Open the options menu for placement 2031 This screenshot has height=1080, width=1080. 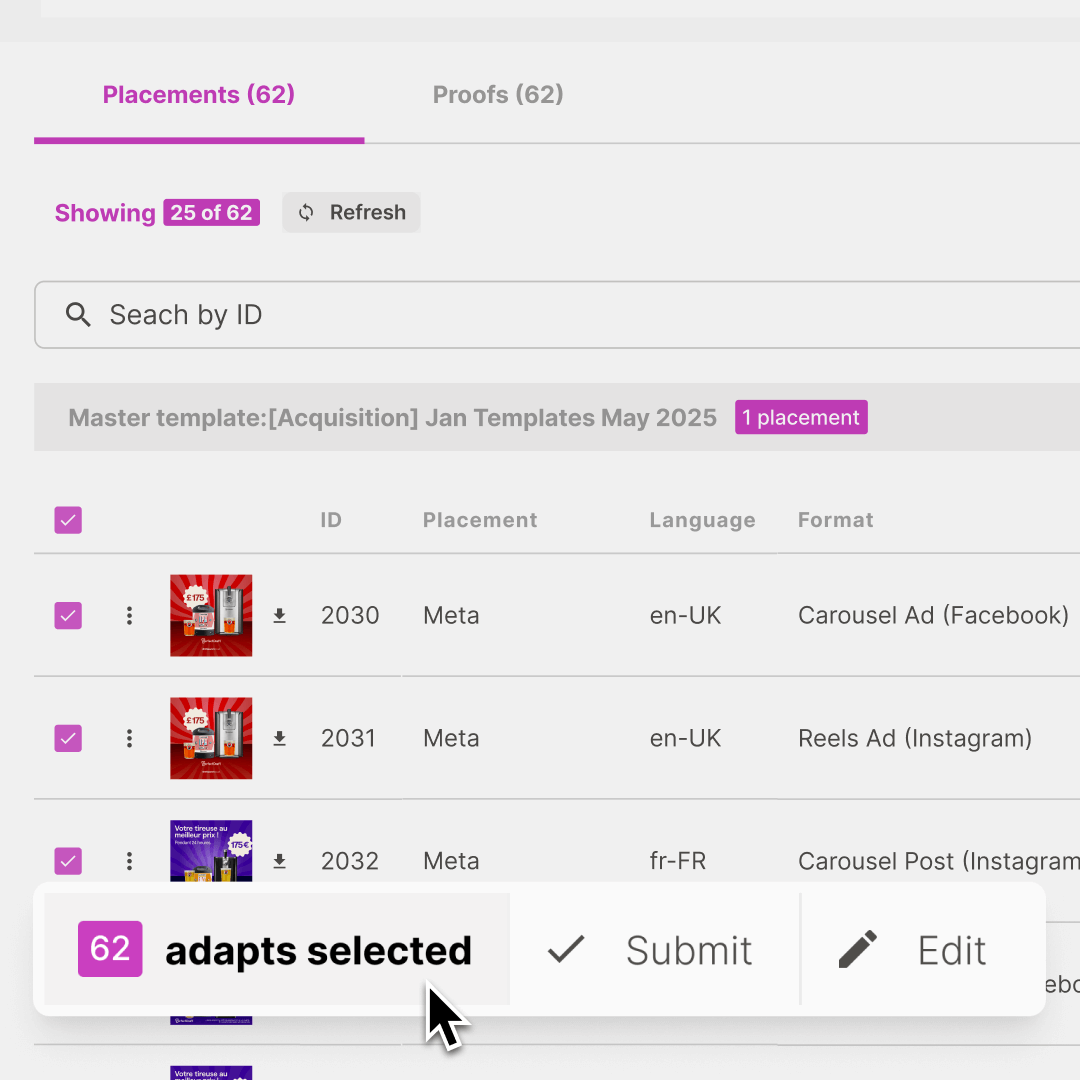129,738
